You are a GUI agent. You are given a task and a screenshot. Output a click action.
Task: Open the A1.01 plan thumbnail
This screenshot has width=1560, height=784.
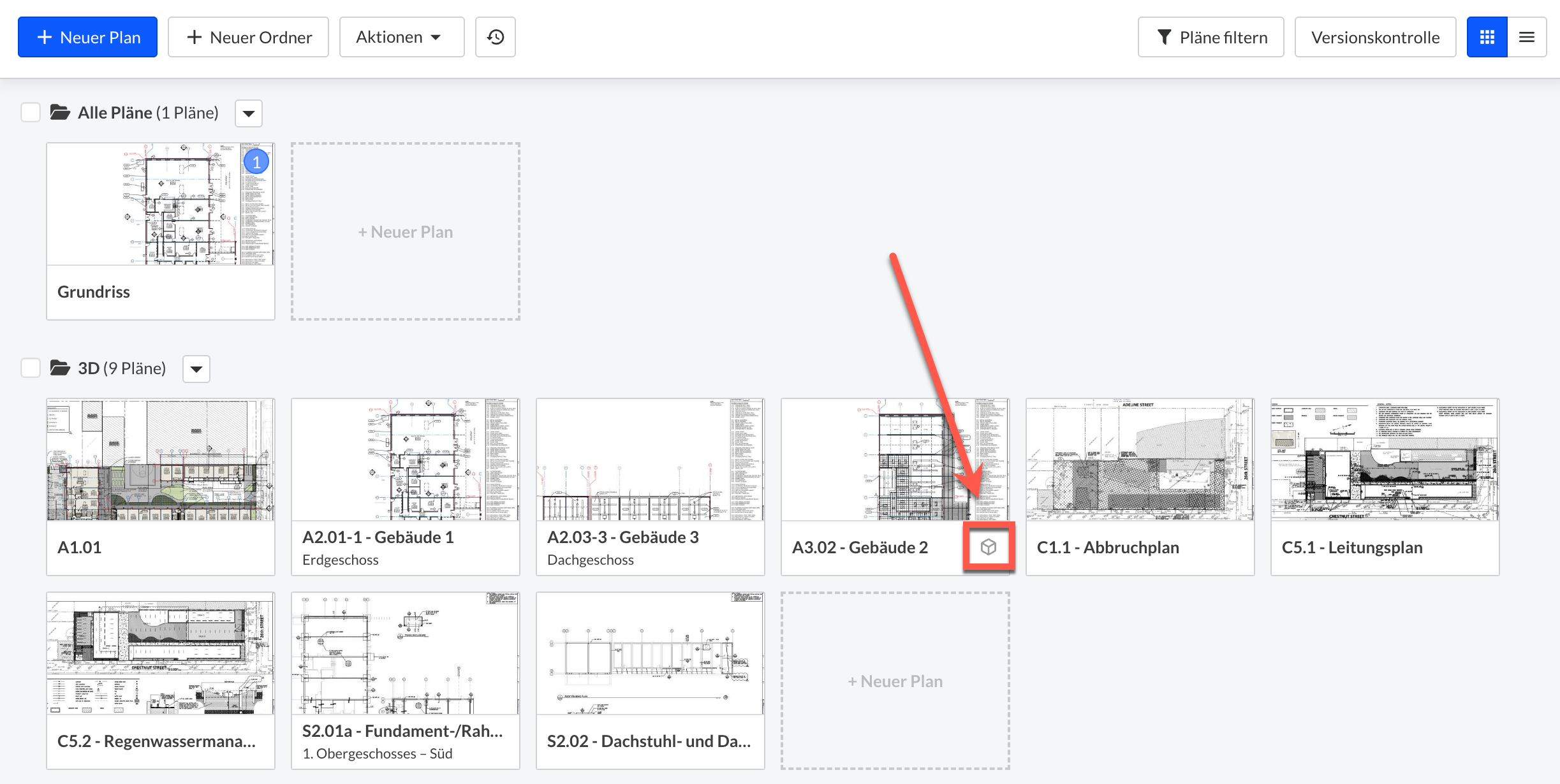point(160,460)
